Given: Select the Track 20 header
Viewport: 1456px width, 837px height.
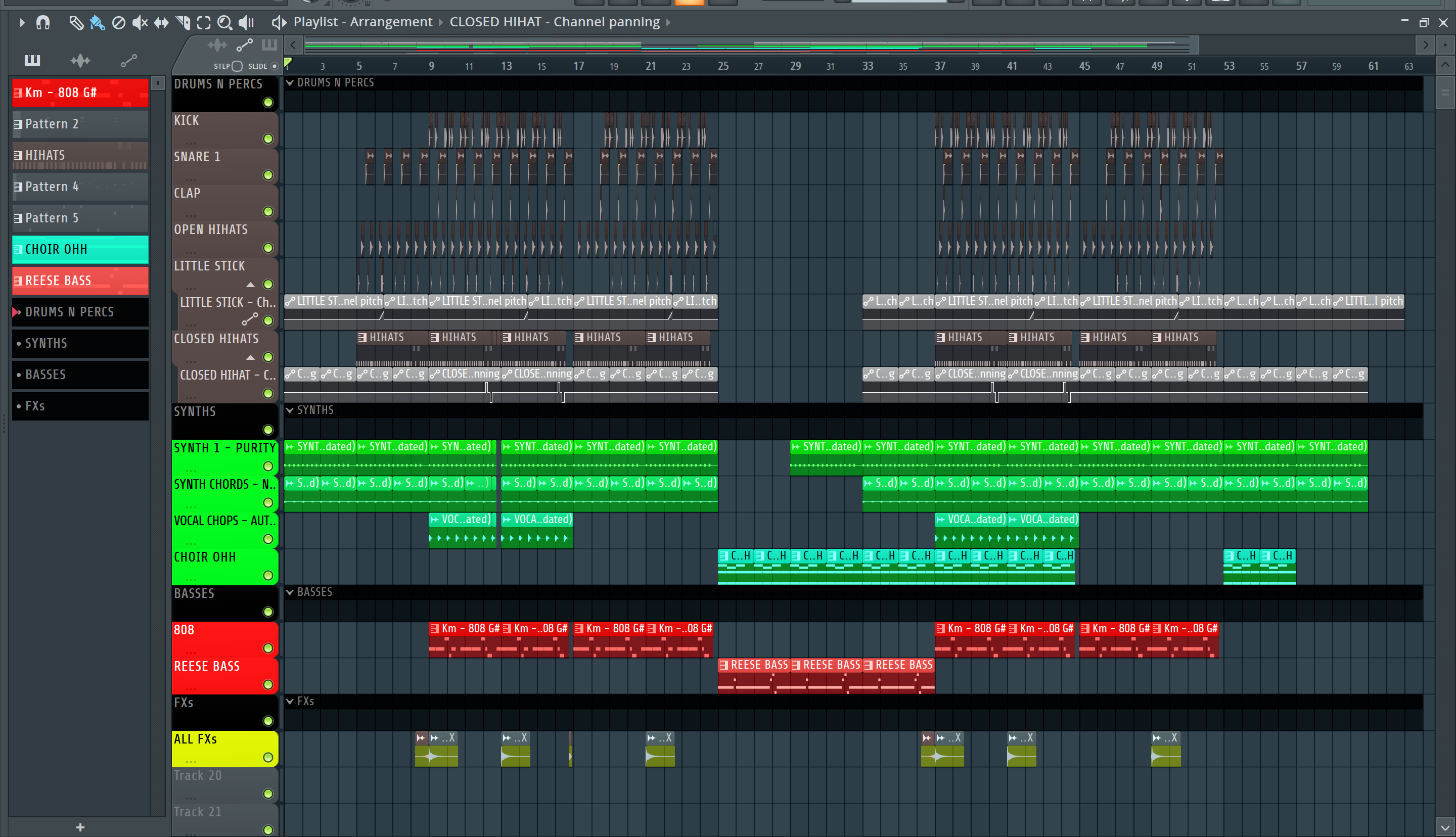Looking at the screenshot, I should pos(225,784).
